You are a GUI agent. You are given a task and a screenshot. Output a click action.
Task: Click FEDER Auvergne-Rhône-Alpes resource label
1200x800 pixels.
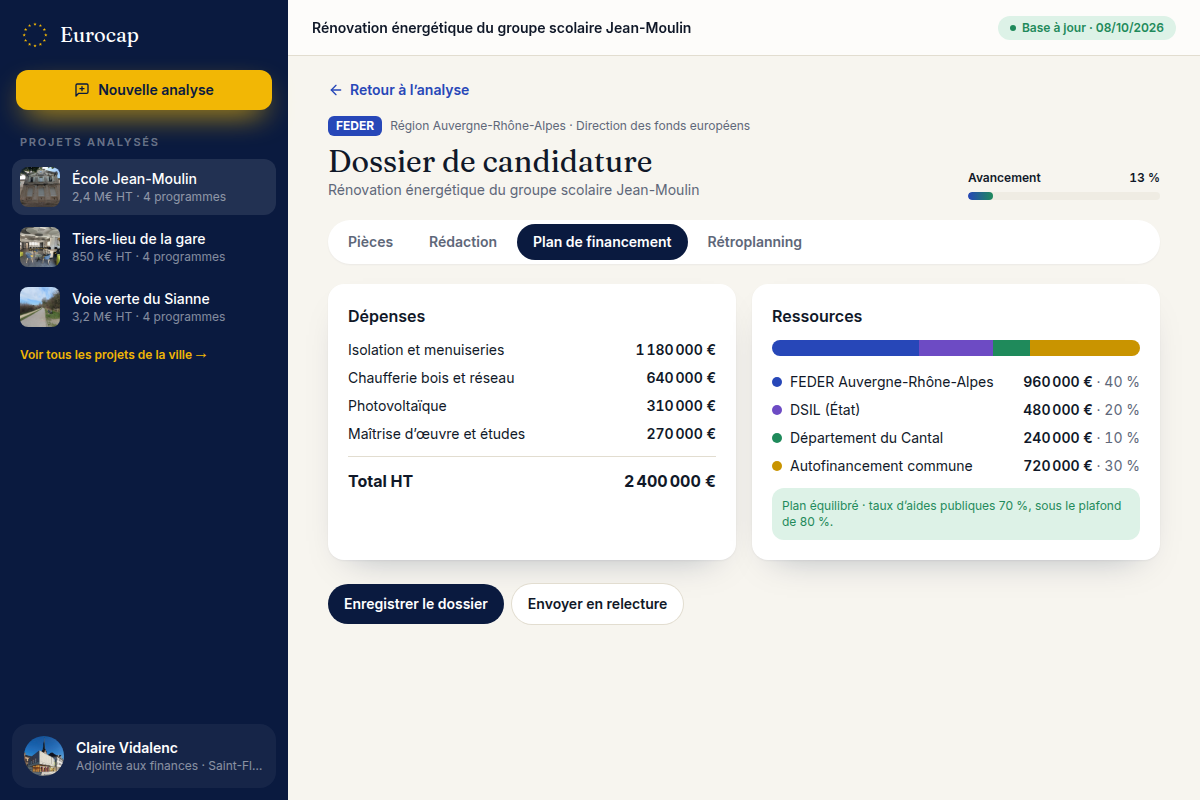[892, 382]
